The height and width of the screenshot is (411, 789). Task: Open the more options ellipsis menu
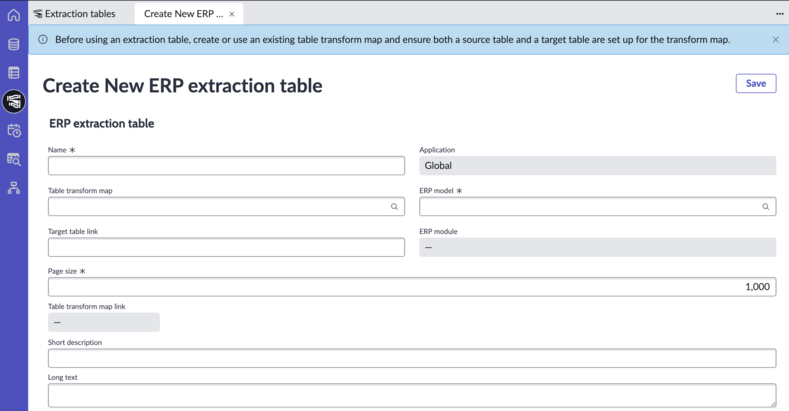779,14
